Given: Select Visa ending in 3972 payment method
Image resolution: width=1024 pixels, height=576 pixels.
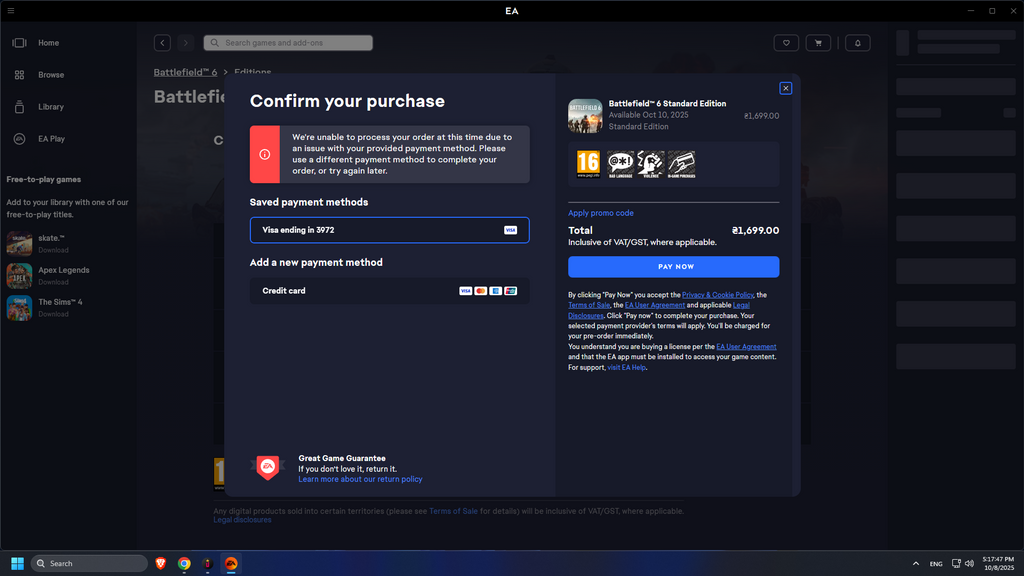Looking at the screenshot, I should 390,231.
